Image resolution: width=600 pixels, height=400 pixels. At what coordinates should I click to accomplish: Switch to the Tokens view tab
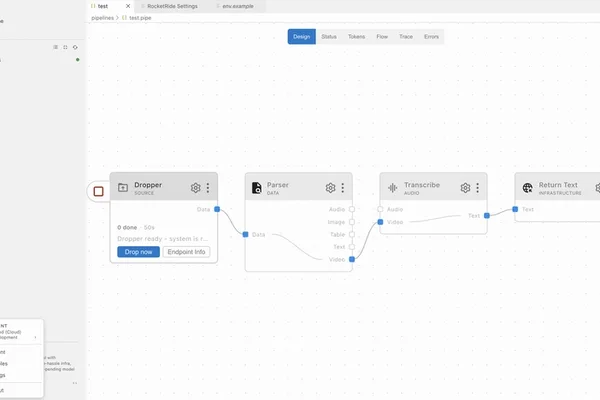(x=356, y=37)
